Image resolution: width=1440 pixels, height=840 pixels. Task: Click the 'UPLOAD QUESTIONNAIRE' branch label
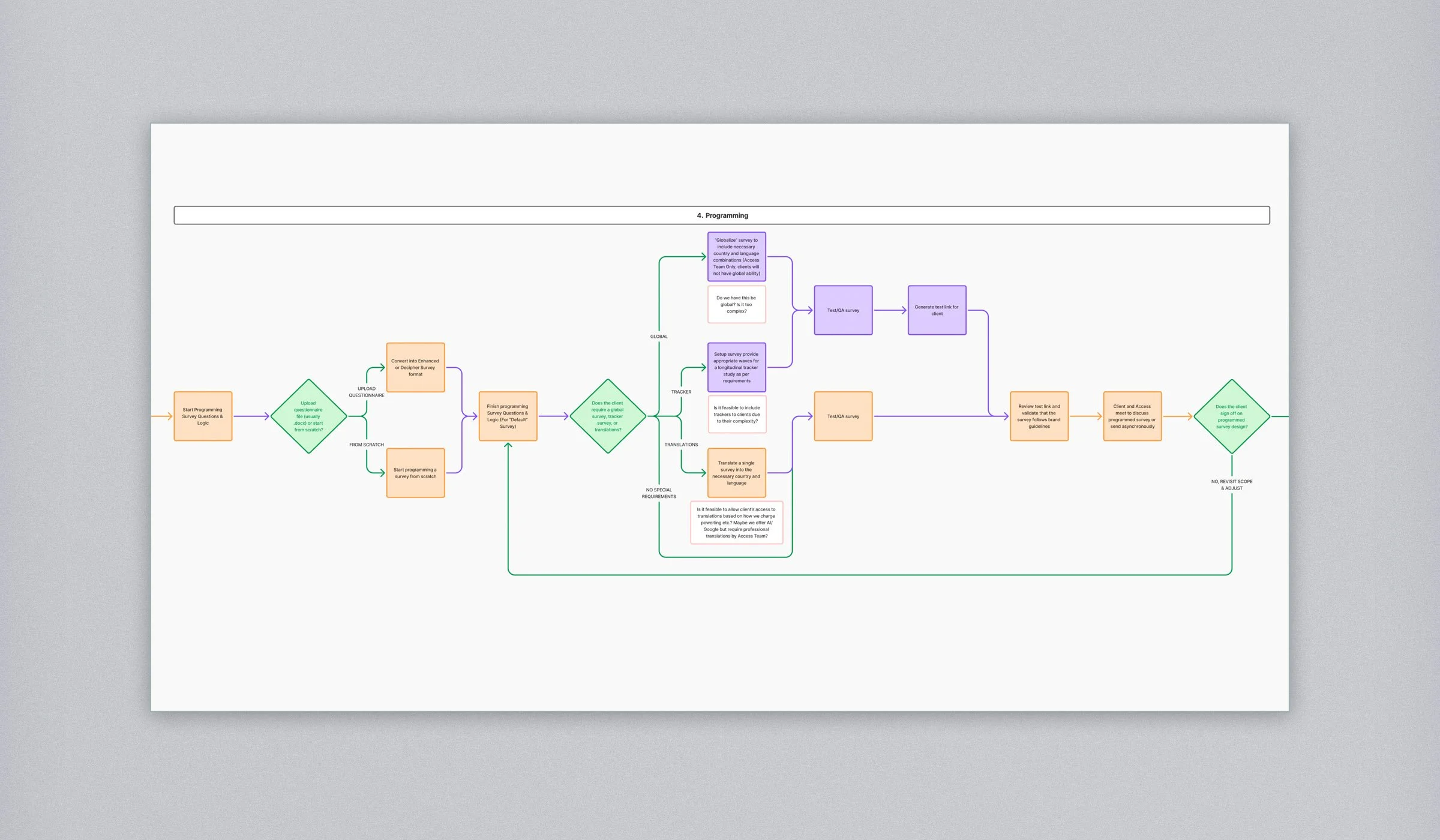(x=367, y=392)
